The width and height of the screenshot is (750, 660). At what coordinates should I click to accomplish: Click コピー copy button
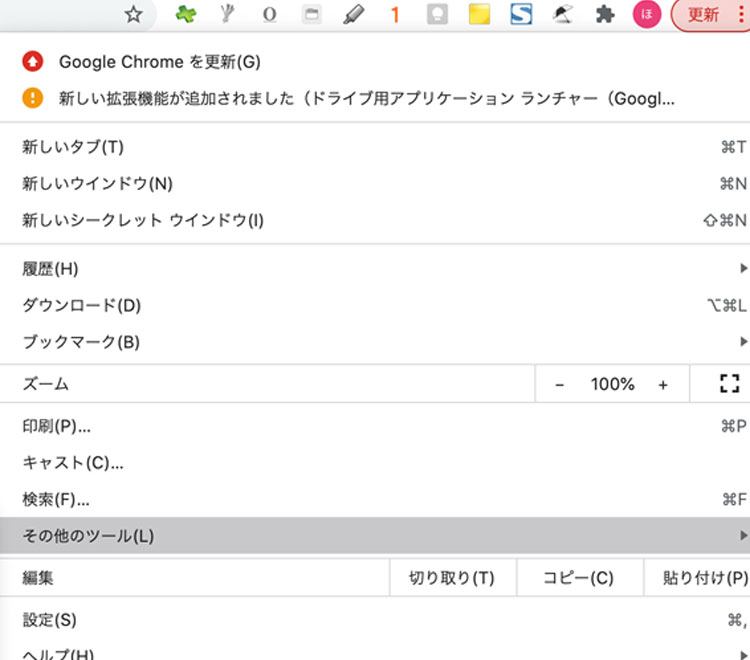click(578, 578)
